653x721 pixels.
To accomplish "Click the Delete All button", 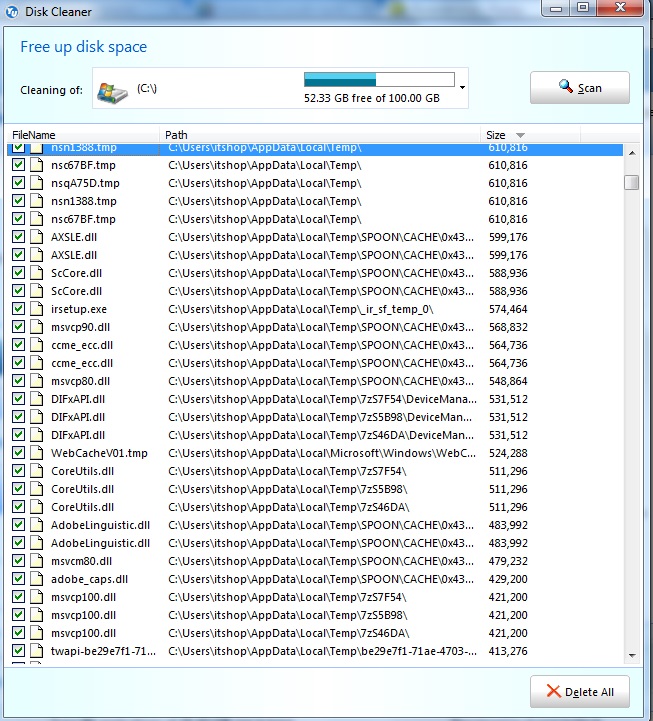I will point(580,692).
